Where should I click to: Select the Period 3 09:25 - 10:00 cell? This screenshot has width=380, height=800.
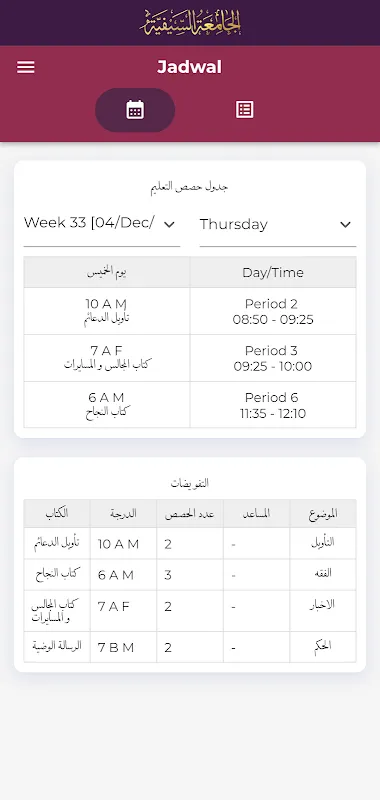click(273, 358)
